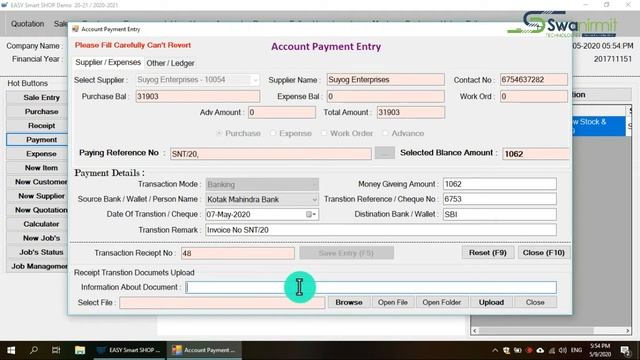This screenshot has height=360, width=640.
Task: Click the Select File path field
Action: coord(222,303)
